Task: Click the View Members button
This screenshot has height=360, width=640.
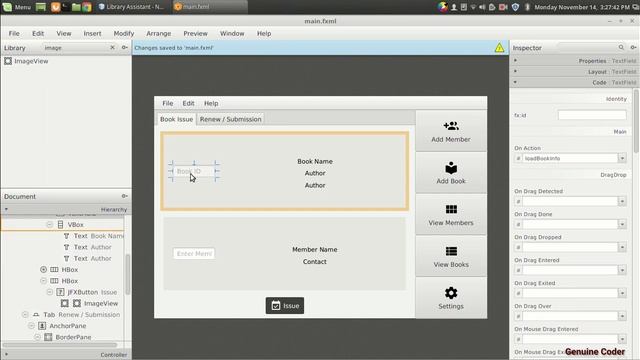Action: pyautogui.click(x=451, y=215)
